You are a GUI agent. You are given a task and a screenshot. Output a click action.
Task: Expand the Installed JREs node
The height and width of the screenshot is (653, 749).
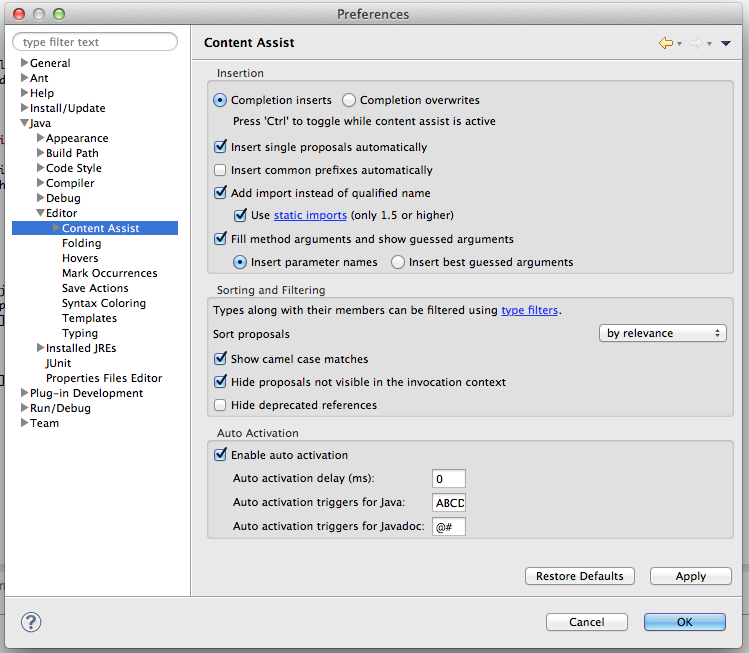tap(41, 347)
